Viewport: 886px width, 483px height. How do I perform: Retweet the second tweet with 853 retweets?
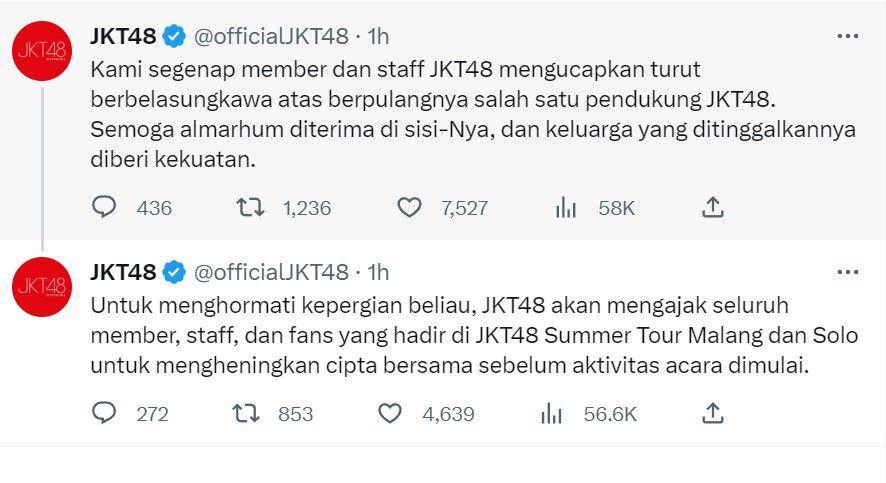(246, 413)
